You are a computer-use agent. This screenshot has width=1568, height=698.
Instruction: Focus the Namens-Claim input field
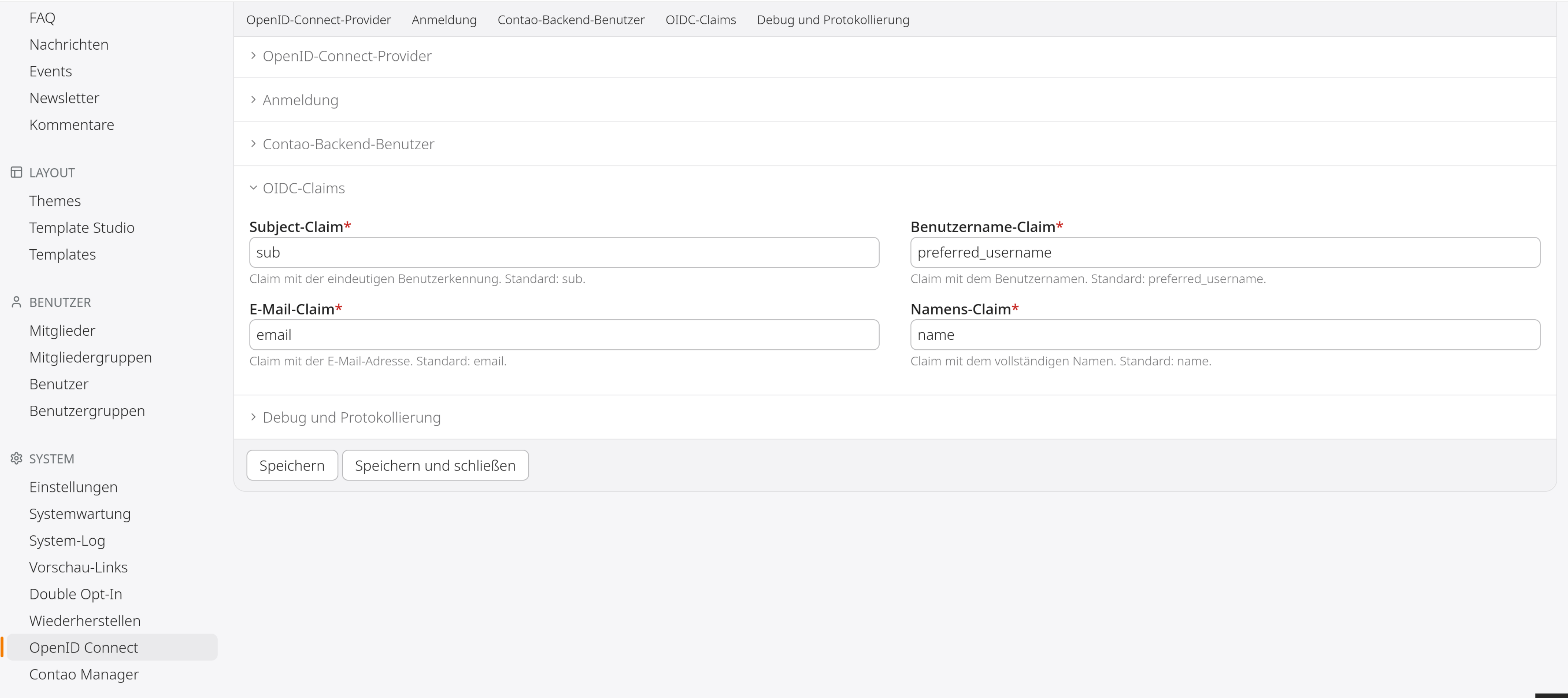pos(1225,335)
